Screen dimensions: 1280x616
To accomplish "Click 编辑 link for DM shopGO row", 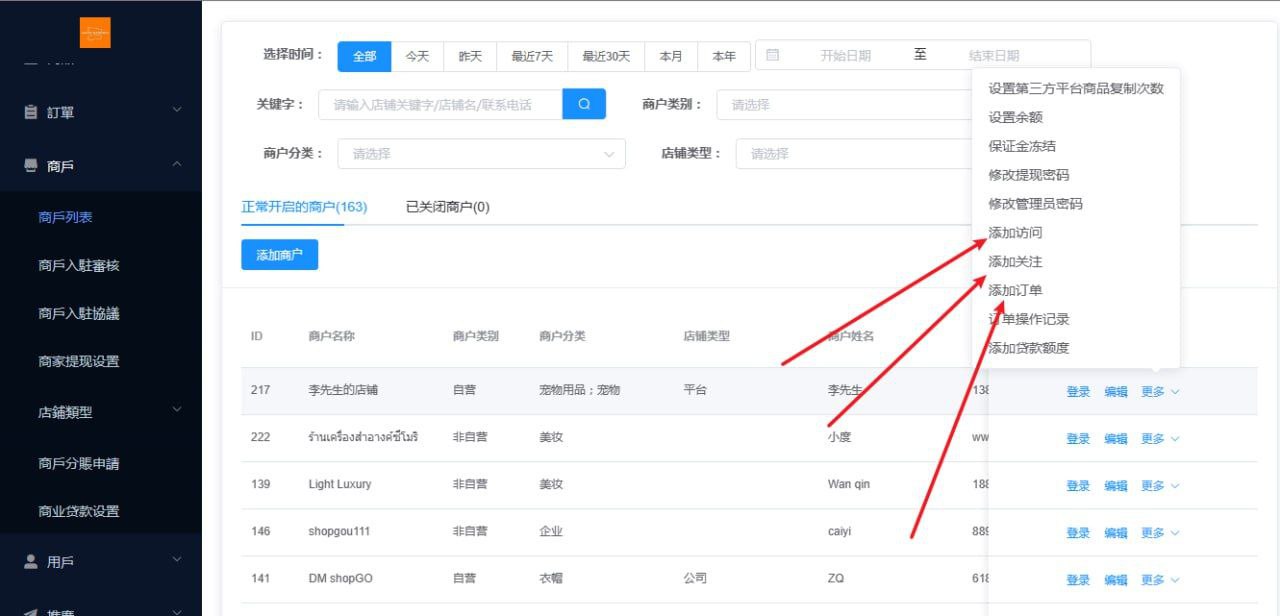I will (x=1115, y=580).
